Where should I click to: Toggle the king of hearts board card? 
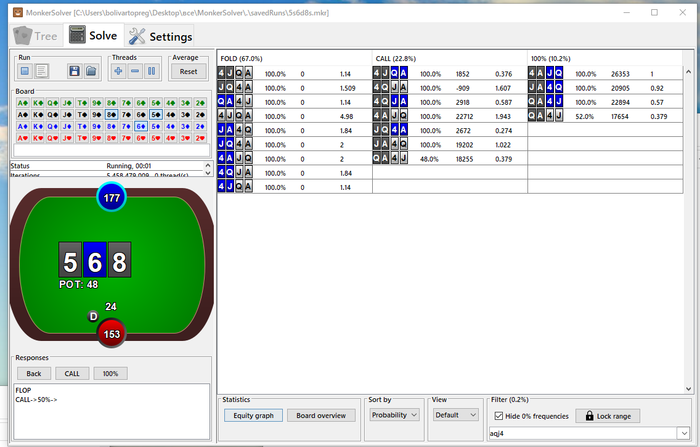[38, 138]
